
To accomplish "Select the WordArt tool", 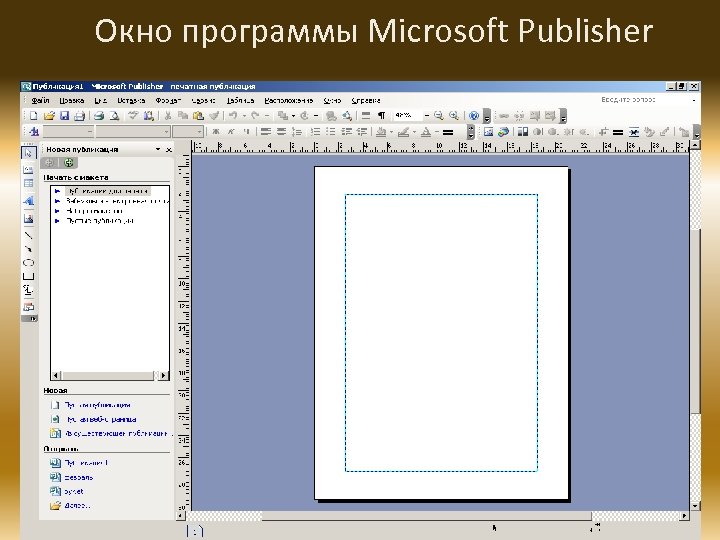I will tap(28, 201).
